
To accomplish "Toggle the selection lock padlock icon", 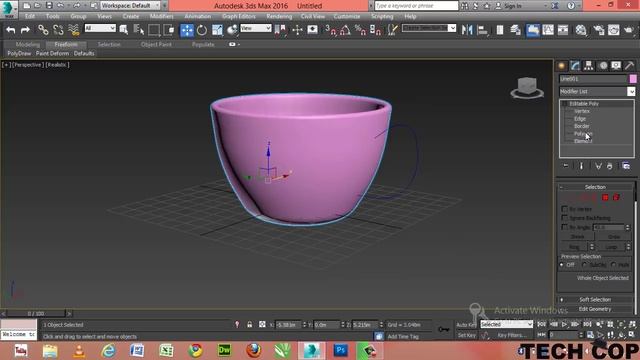I will (x=249, y=324).
